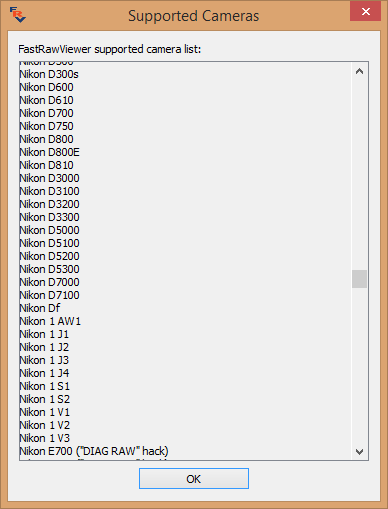Select the Nikon D5000 entry
The width and height of the screenshot is (388, 509).
pos(49,230)
